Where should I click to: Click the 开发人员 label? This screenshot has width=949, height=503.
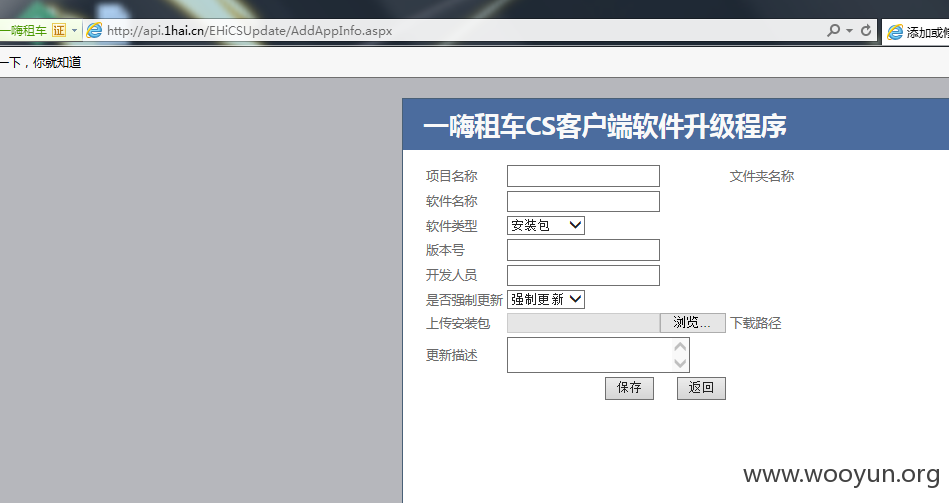pos(452,275)
